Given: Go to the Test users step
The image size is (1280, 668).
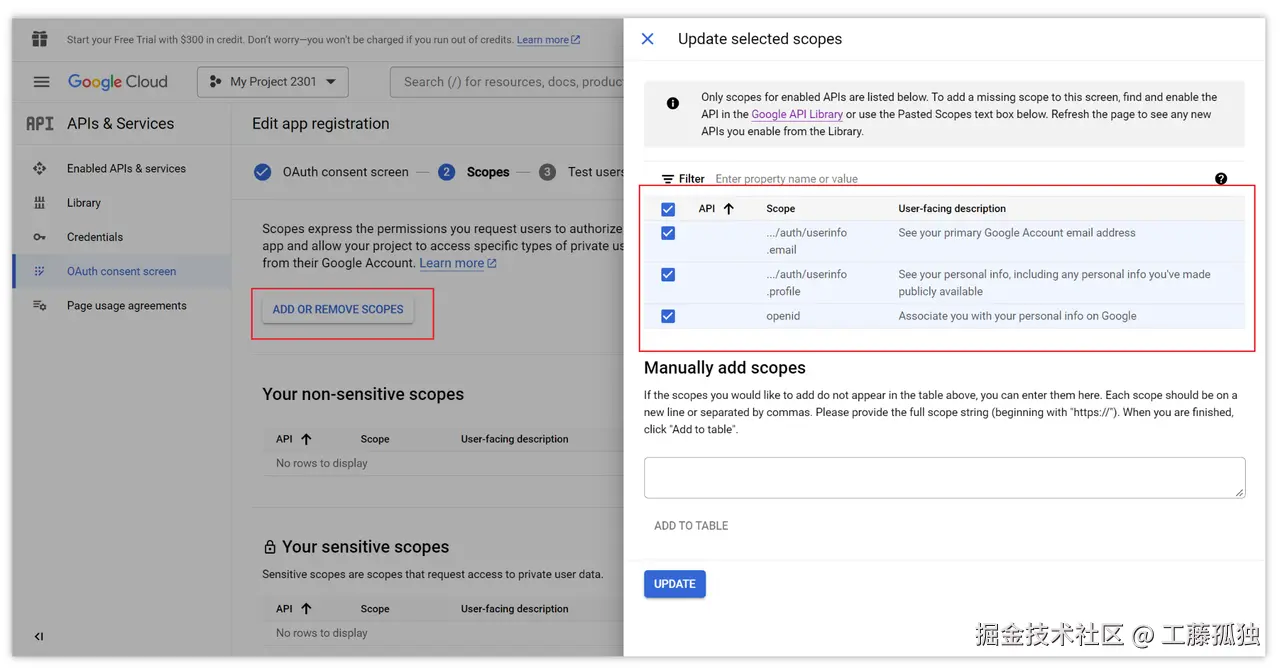Looking at the screenshot, I should point(547,172).
